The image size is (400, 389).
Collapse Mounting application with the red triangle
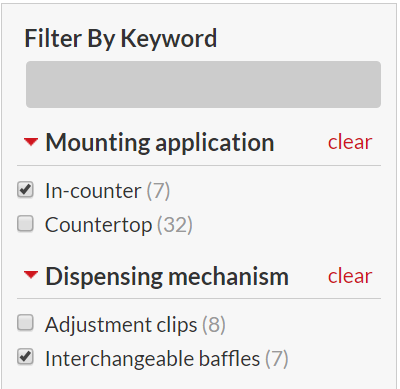point(31,142)
